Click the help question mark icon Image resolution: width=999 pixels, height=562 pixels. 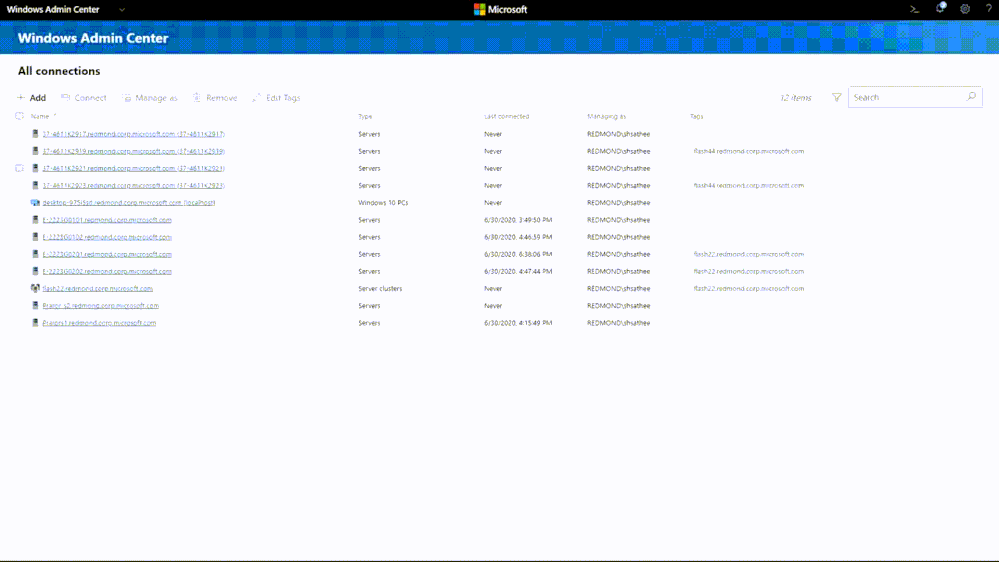[x=989, y=9]
